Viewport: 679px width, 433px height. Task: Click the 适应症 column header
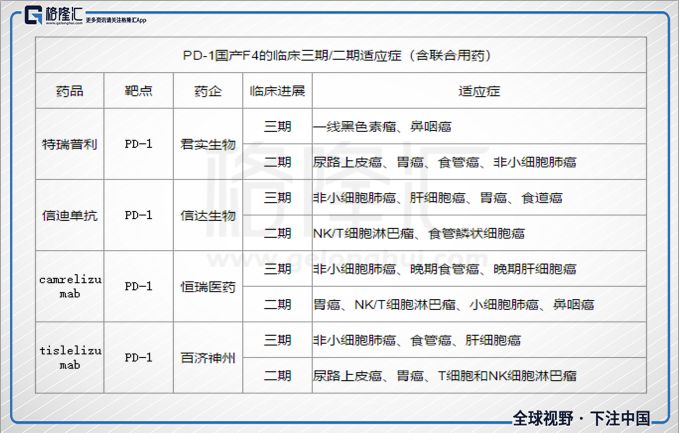click(x=479, y=91)
